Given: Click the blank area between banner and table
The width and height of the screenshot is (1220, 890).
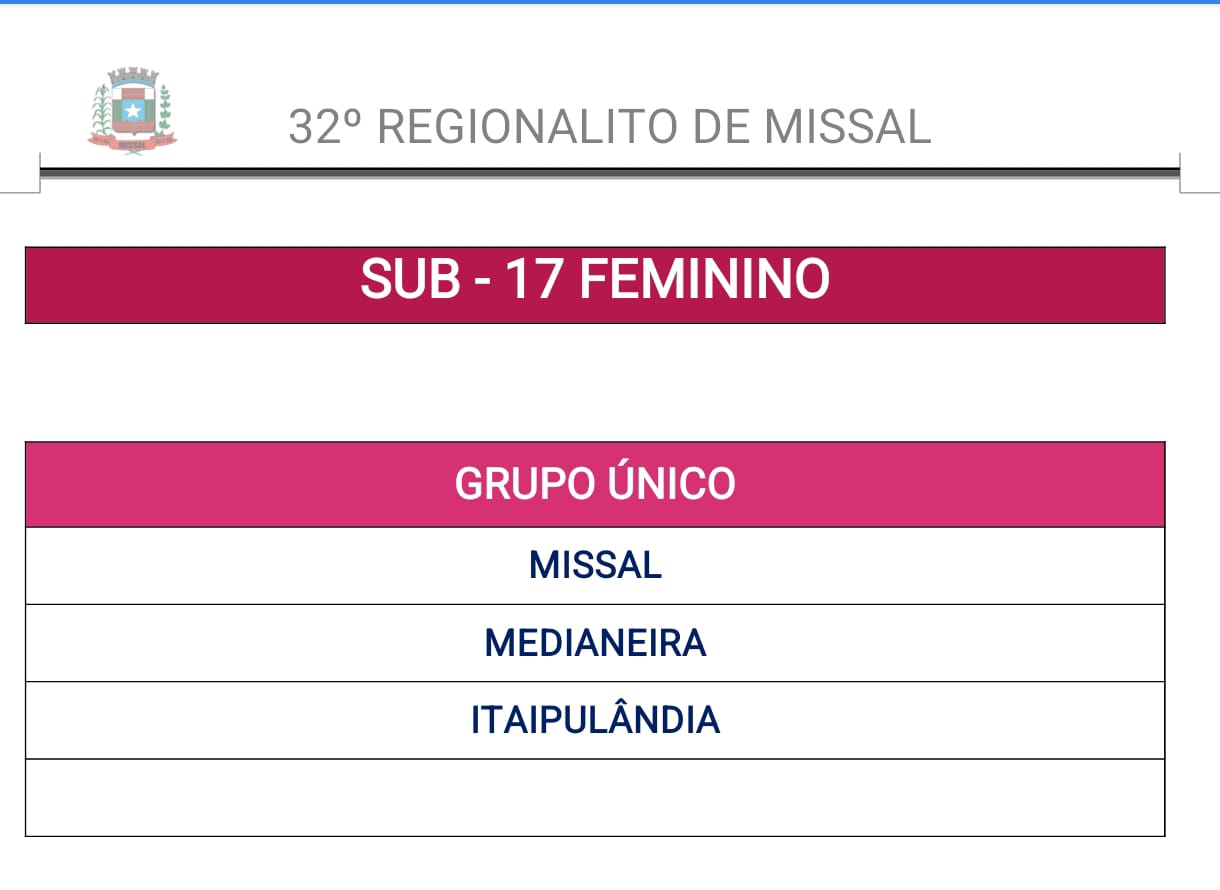Looking at the screenshot, I should point(595,383).
